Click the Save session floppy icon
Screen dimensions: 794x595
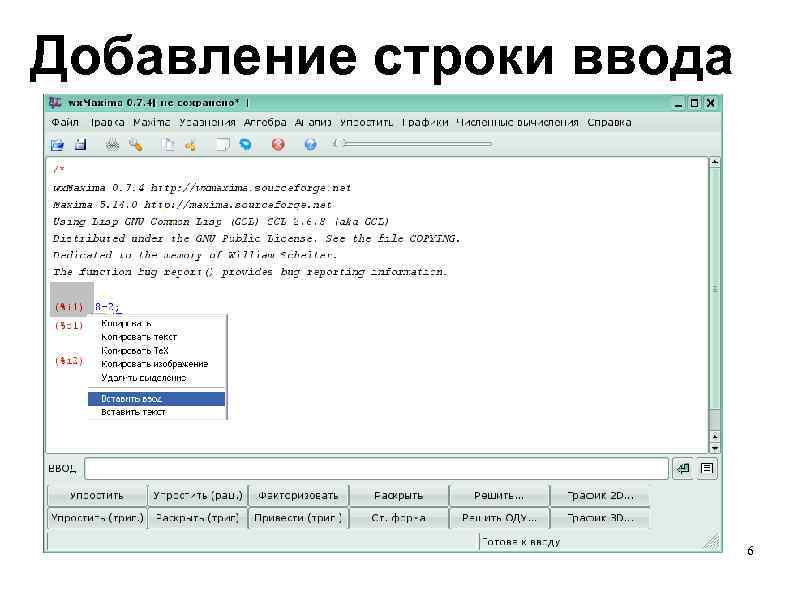pyautogui.click(x=81, y=145)
